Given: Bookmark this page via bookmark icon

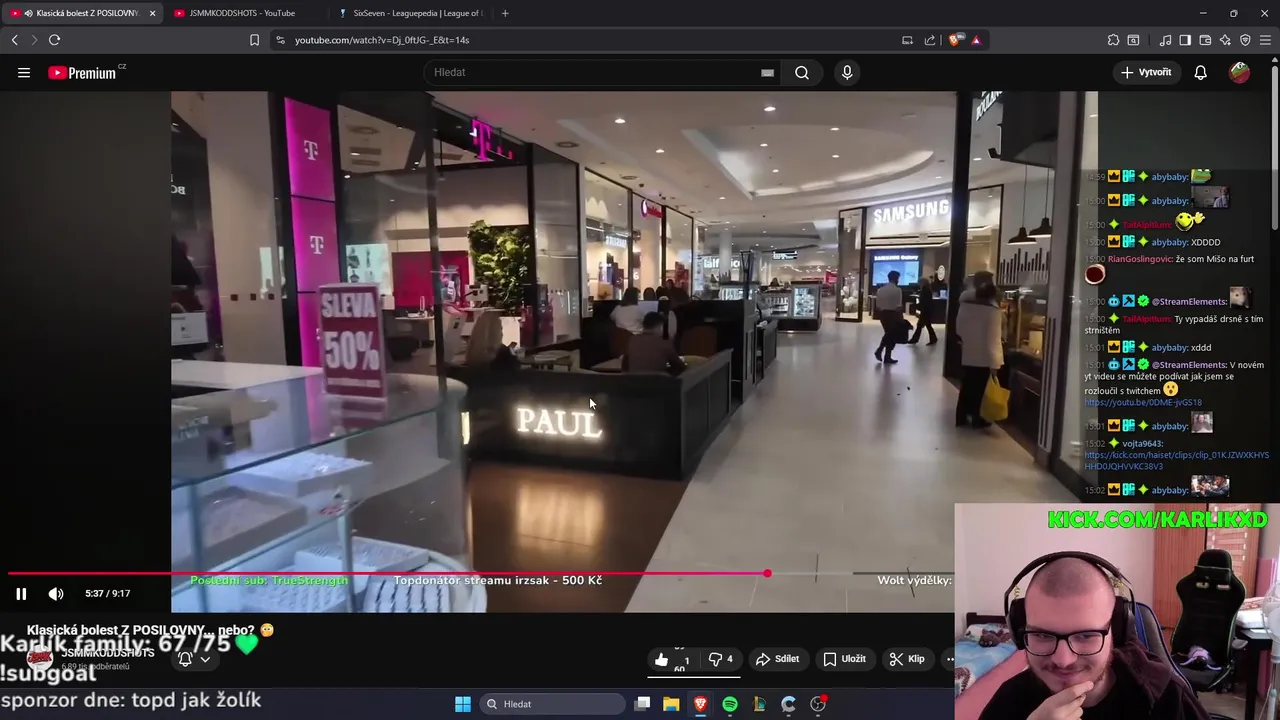Looking at the screenshot, I should point(254,40).
